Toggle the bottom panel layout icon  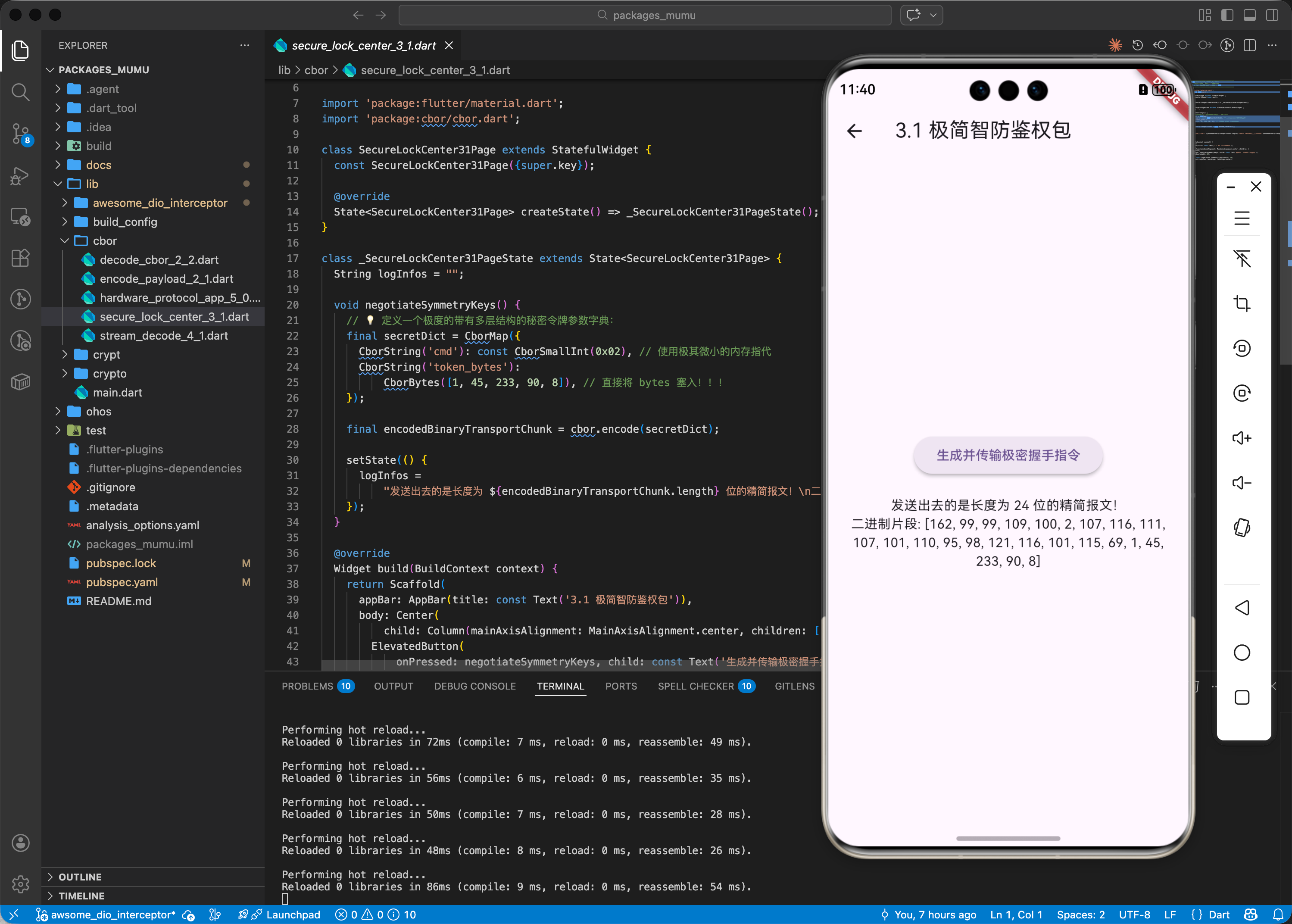click(1249, 16)
